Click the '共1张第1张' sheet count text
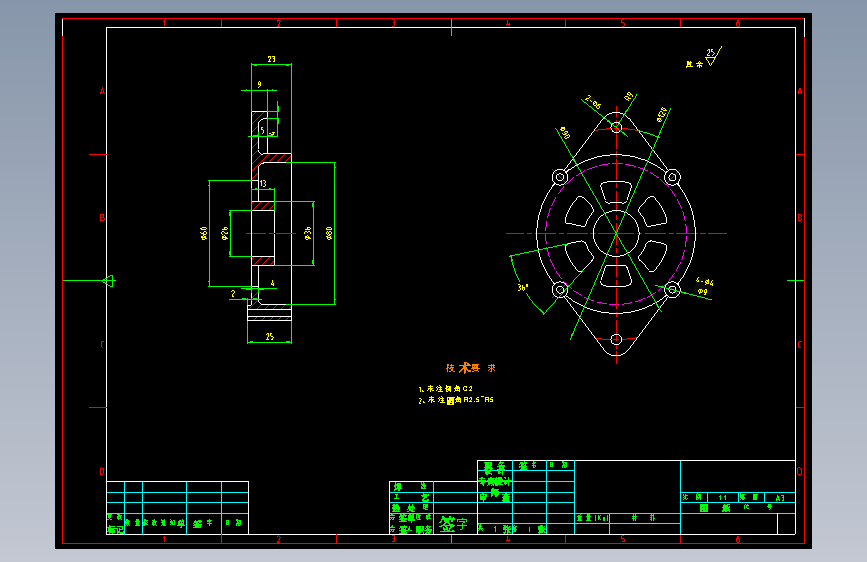Viewport: 867px width, 562px height. pyautogui.click(x=513, y=529)
